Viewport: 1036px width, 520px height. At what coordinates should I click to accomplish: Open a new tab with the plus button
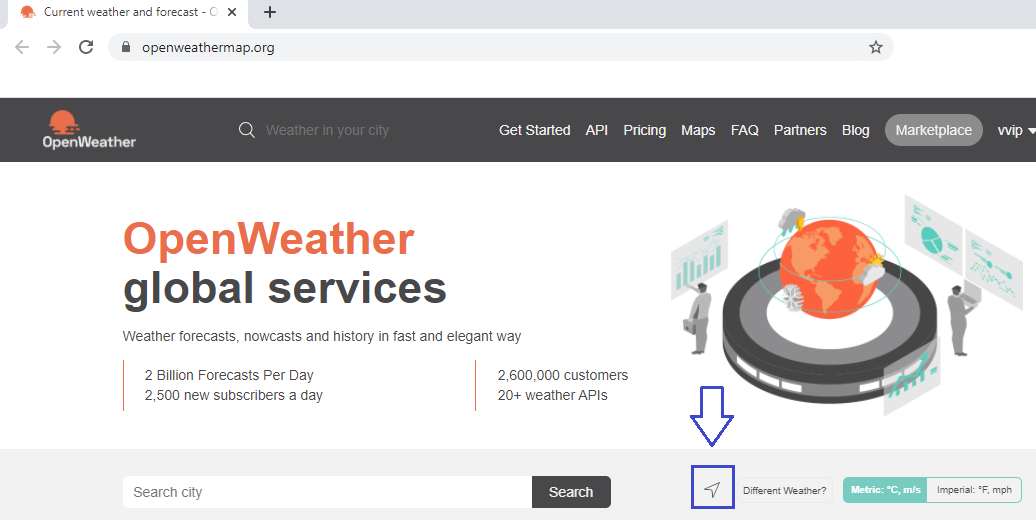270,12
